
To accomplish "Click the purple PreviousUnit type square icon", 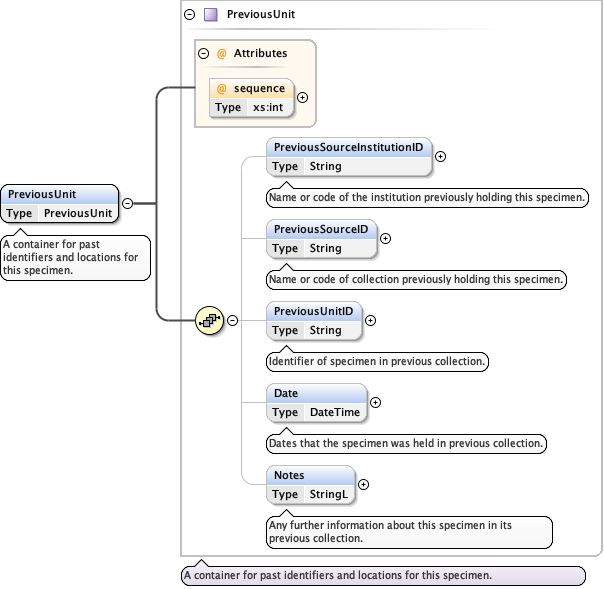I will [210, 15].
